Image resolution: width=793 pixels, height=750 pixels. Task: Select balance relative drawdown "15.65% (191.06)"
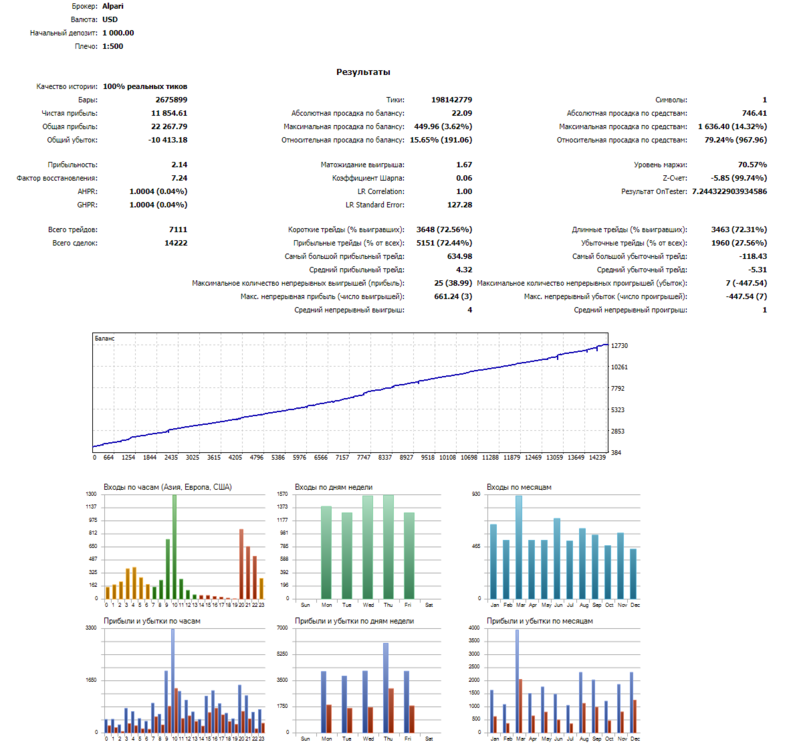[x=440, y=140]
